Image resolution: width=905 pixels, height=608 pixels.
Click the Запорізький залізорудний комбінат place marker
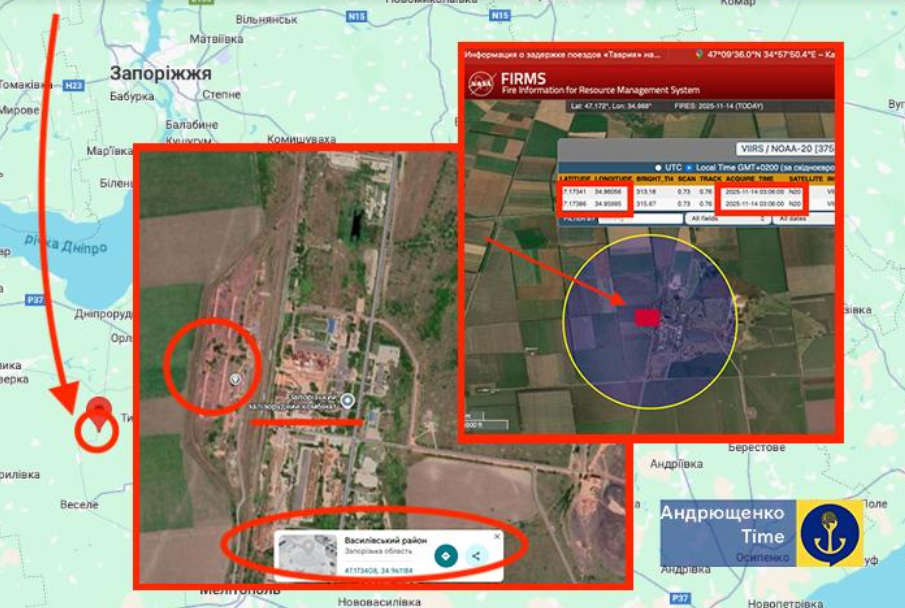[347, 401]
